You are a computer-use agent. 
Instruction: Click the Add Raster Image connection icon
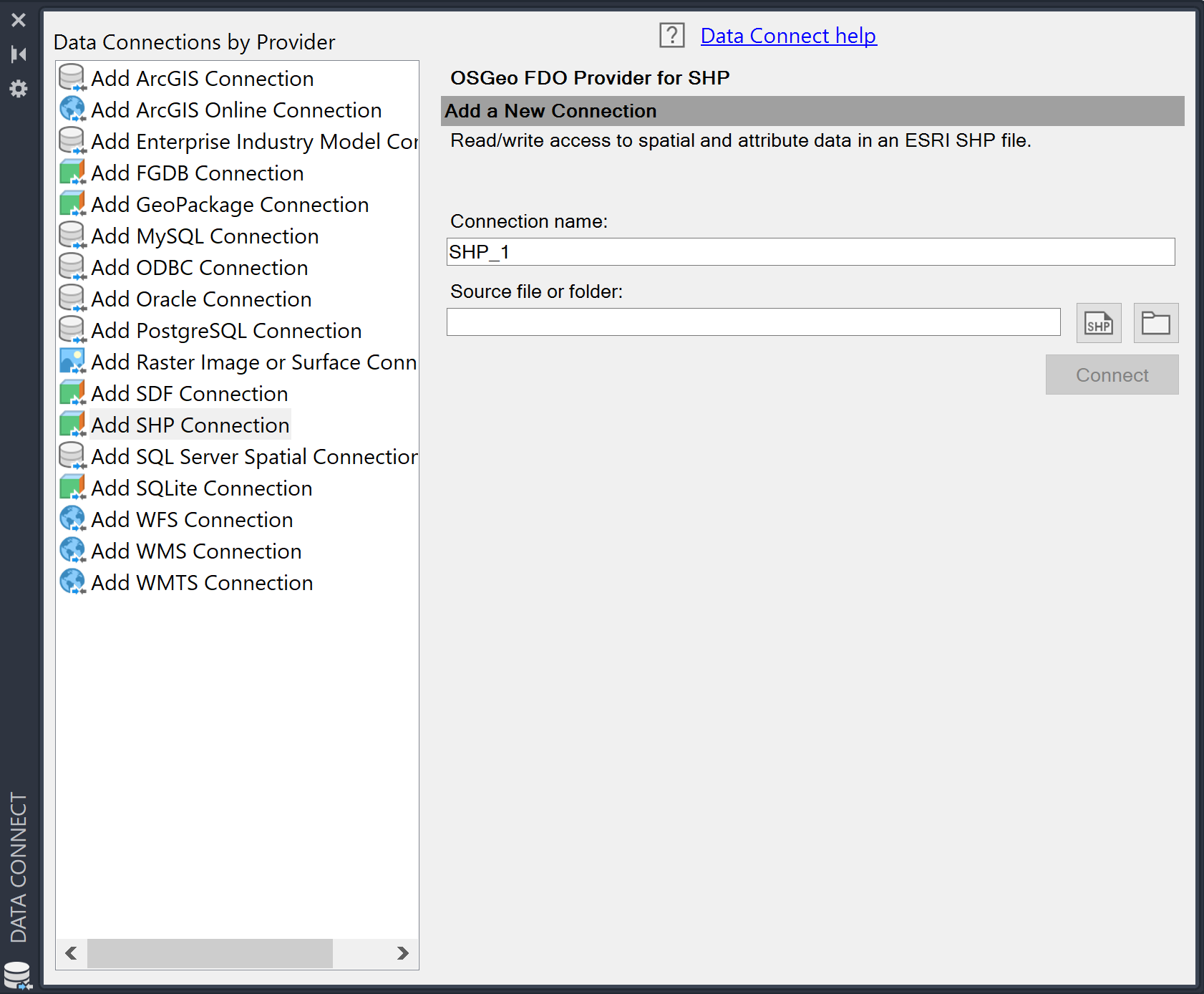(x=72, y=360)
